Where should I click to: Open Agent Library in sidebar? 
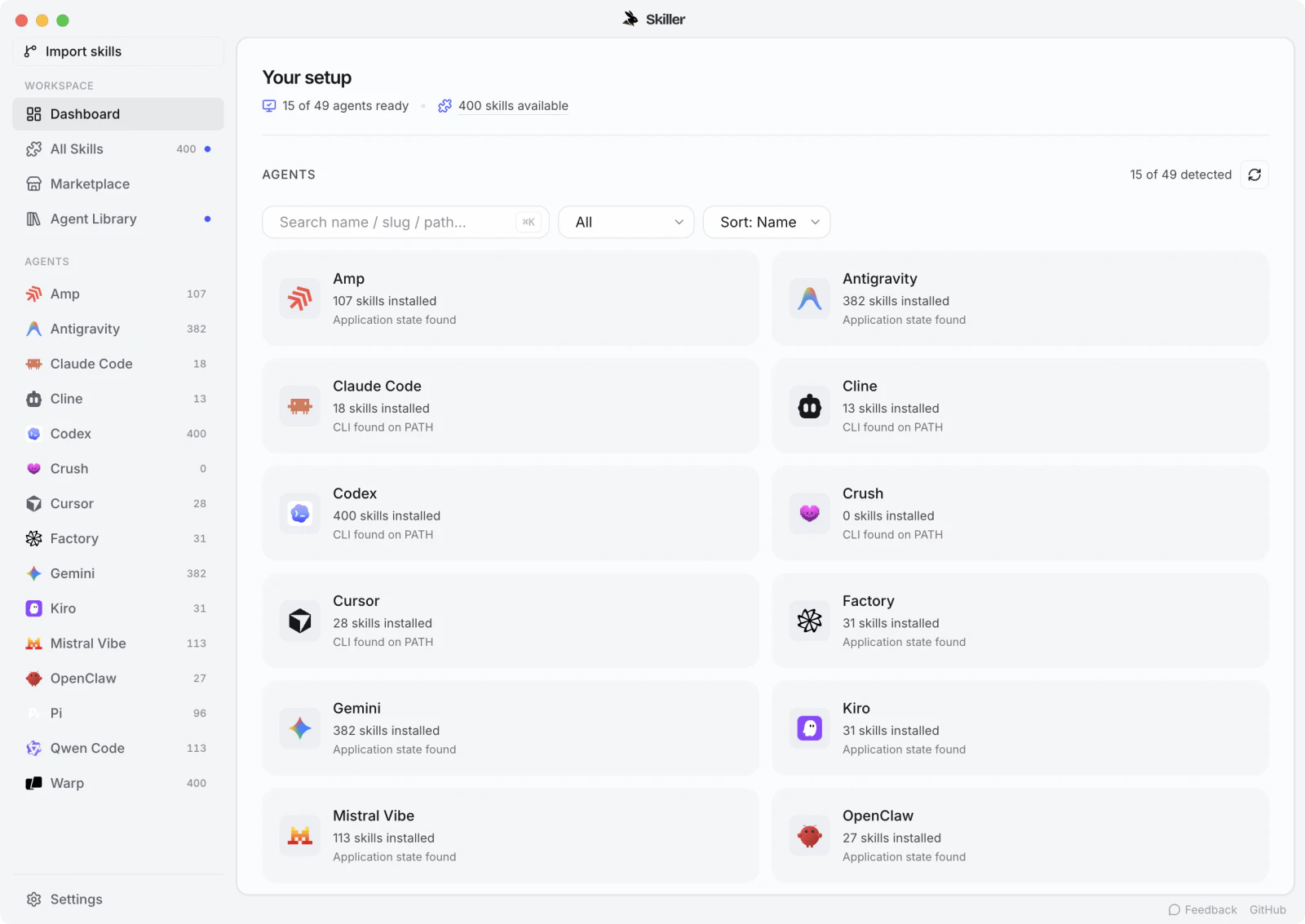(118, 219)
